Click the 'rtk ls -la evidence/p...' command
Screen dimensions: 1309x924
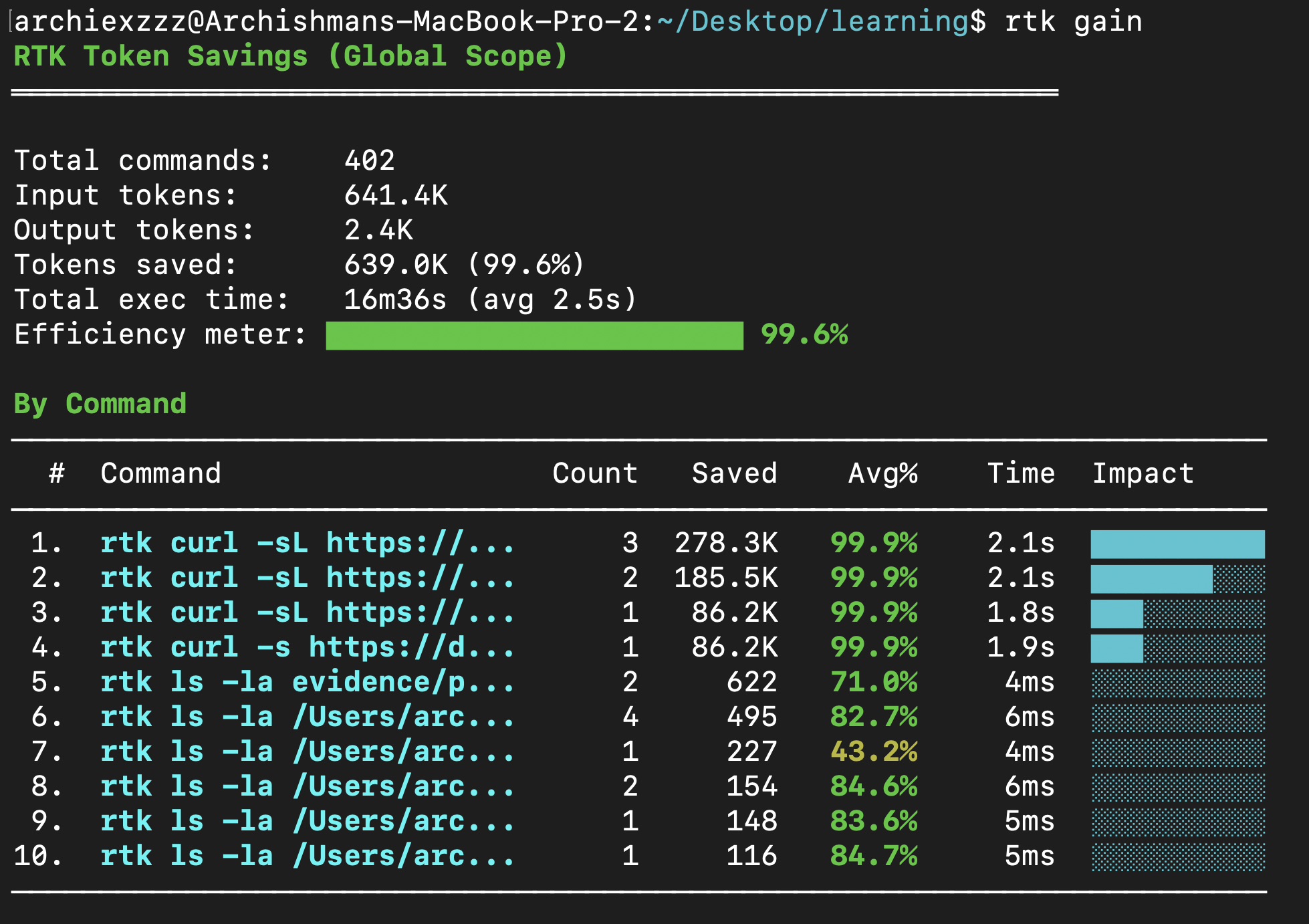click(307, 682)
